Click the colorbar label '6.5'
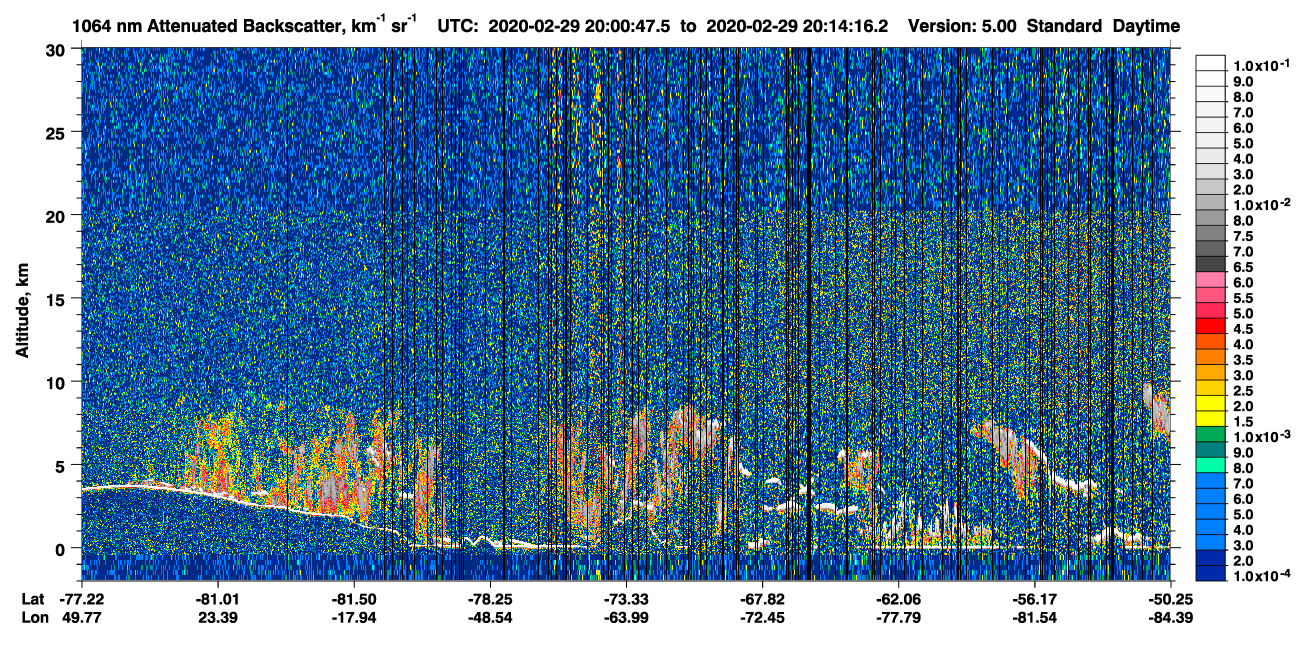 (x=1243, y=267)
